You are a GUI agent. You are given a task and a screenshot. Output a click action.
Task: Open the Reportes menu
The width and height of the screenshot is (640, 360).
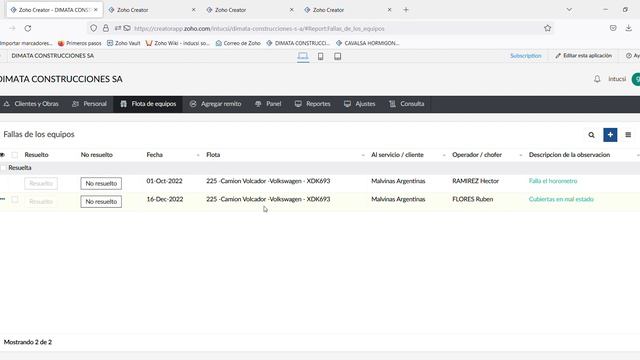pyautogui.click(x=313, y=104)
